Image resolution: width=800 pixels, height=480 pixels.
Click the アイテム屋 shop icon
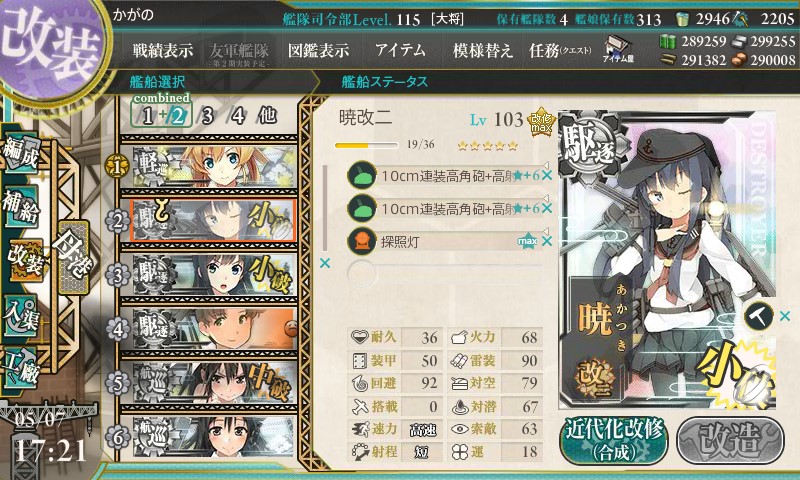pos(618,49)
